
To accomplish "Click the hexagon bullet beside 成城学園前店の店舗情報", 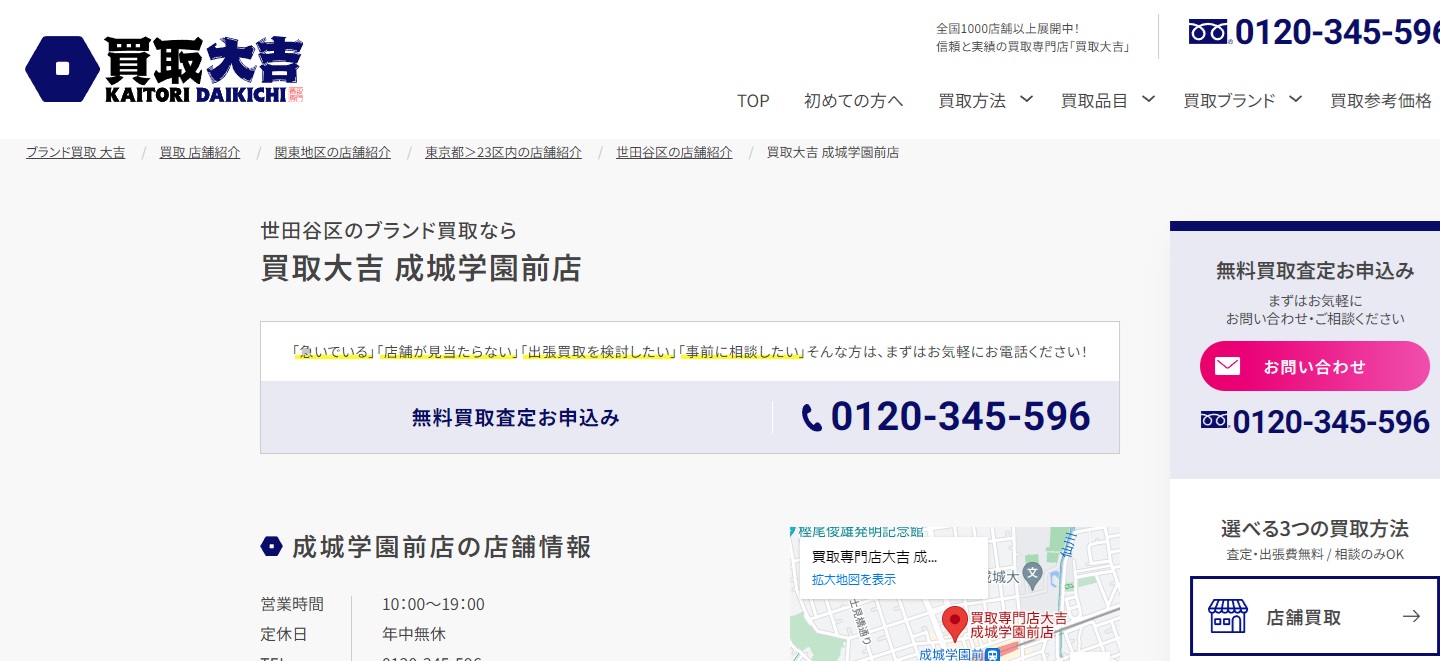I will pyautogui.click(x=271, y=546).
